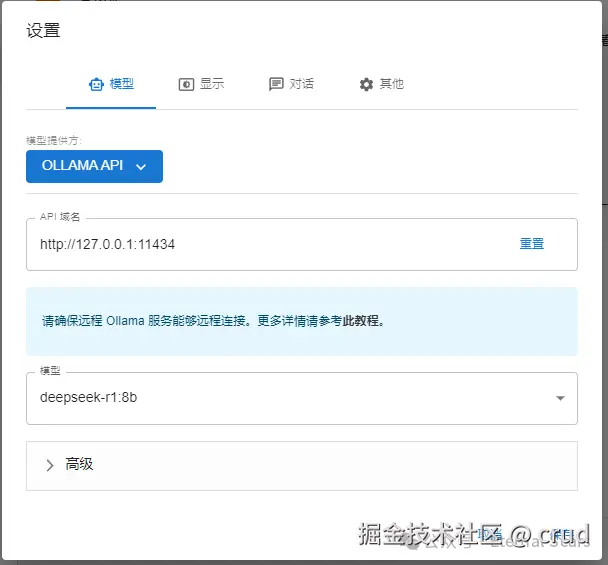Open the 此教程 tutorial link
This screenshot has height=565, width=608.
tap(360, 321)
